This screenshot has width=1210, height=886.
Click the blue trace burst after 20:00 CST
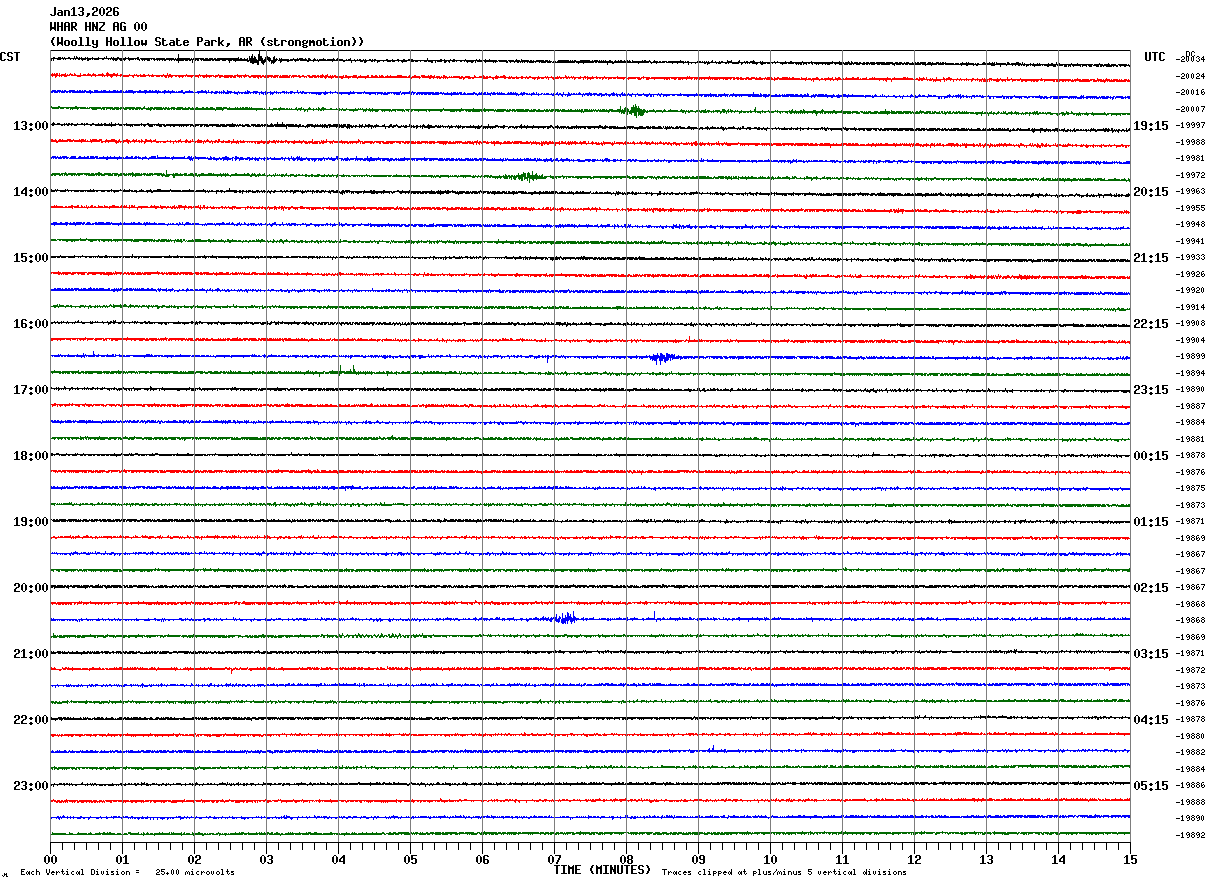(x=565, y=618)
